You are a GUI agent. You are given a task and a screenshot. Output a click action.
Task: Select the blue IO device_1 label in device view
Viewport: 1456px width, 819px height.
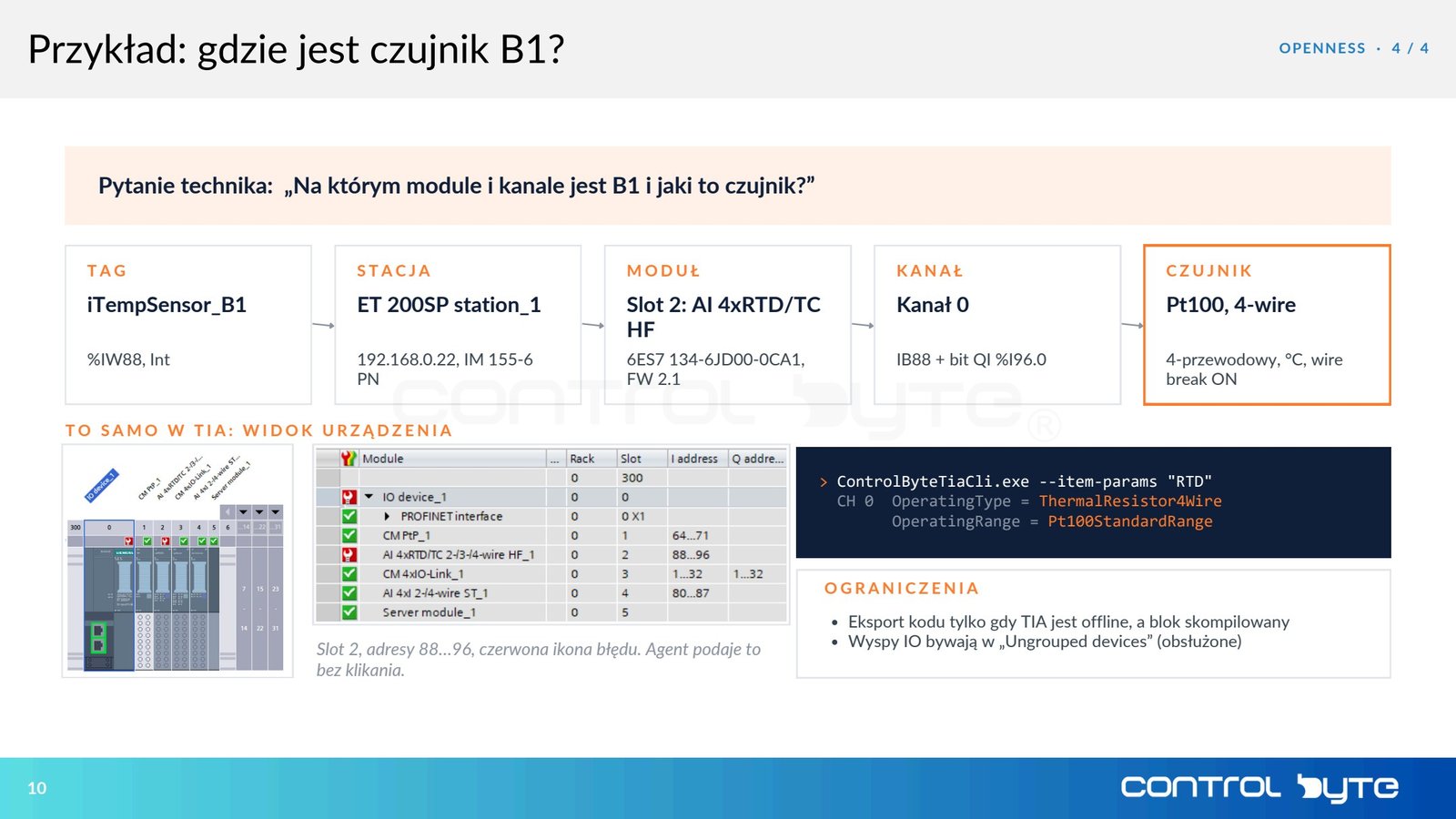tap(102, 486)
